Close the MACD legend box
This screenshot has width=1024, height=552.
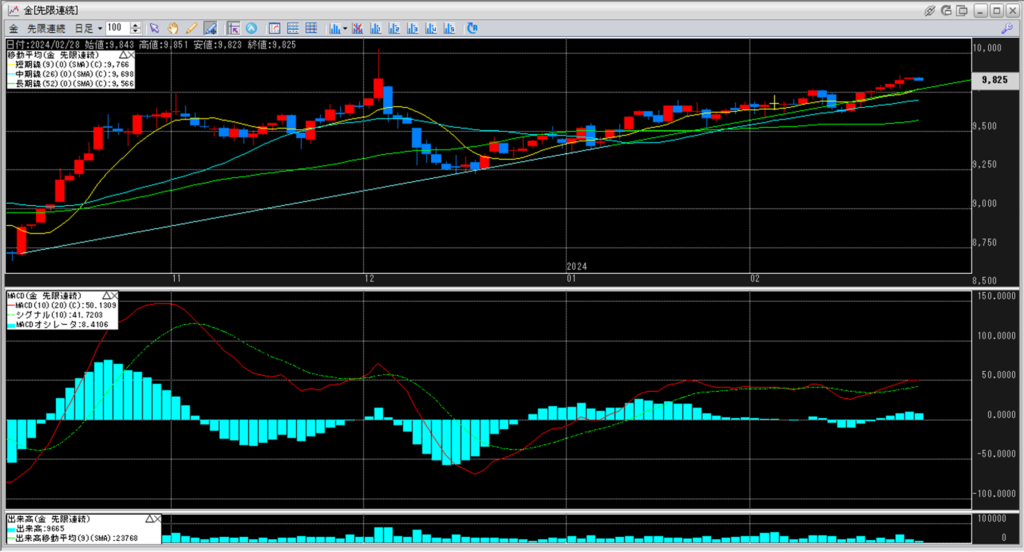click(x=113, y=297)
